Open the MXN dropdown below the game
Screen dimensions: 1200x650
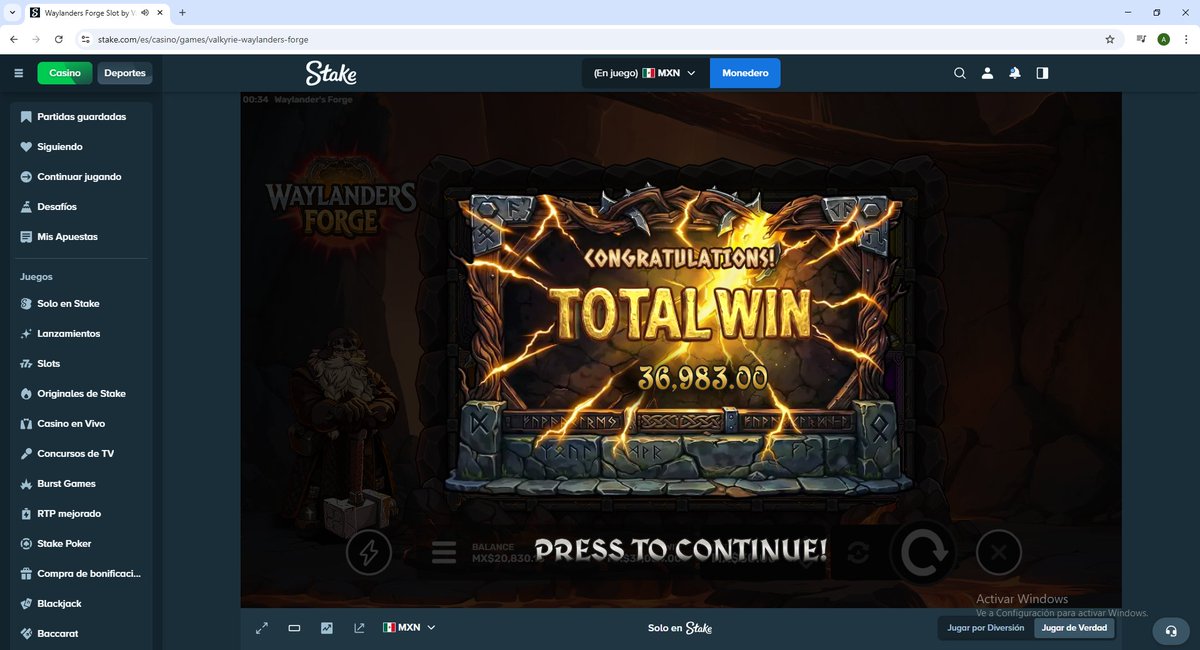tap(409, 628)
